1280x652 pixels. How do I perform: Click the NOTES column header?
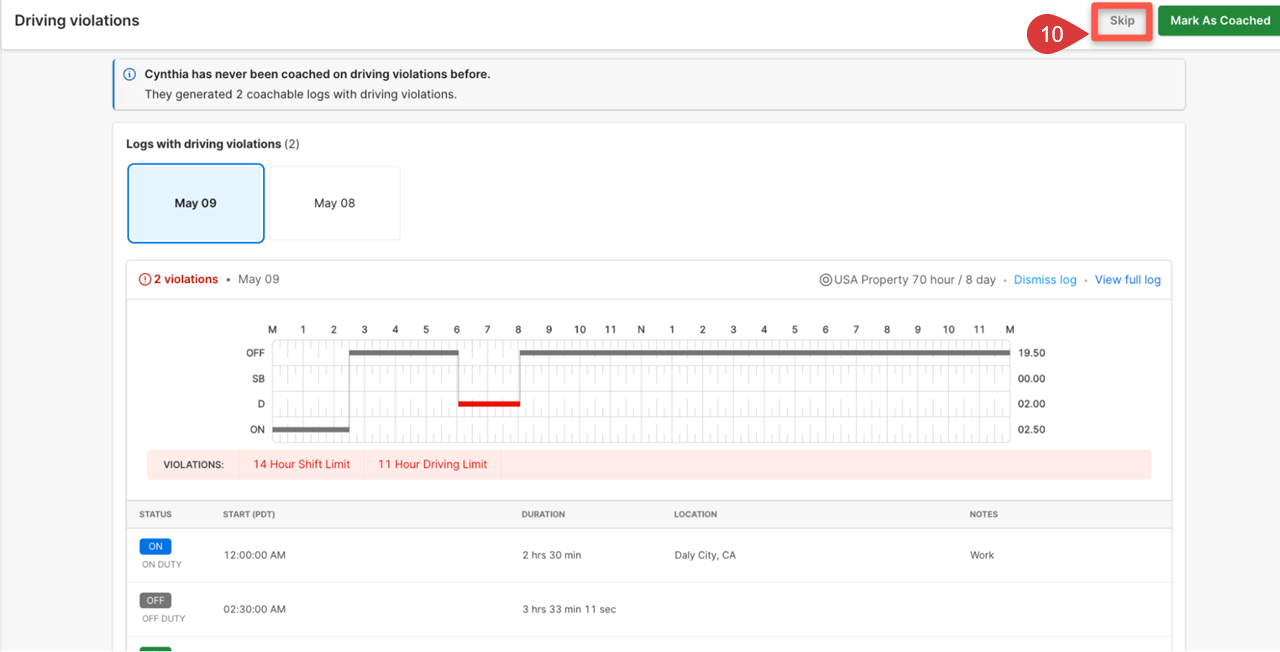click(984, 514)
